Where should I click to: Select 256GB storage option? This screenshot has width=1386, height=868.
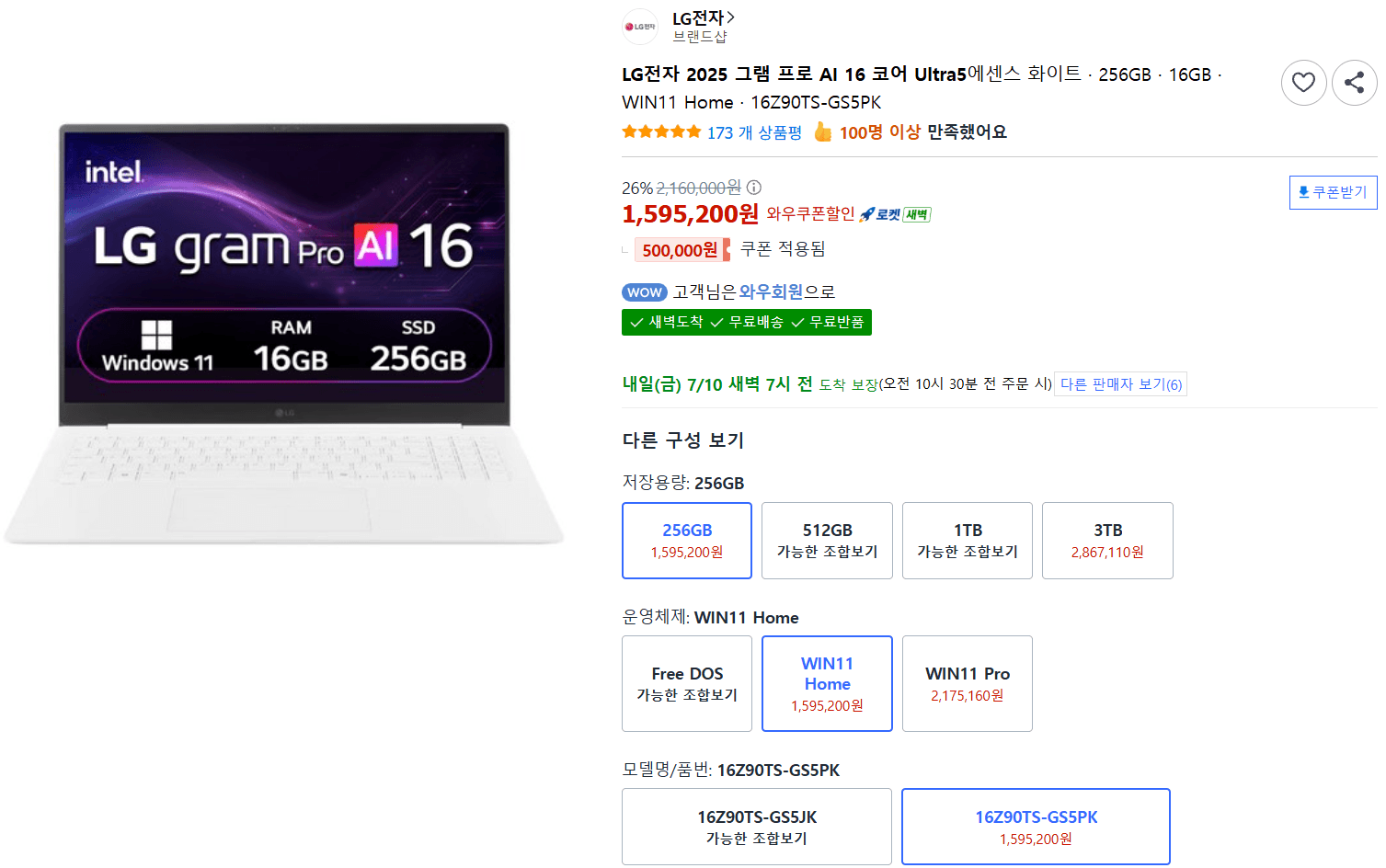coord(687,541)
